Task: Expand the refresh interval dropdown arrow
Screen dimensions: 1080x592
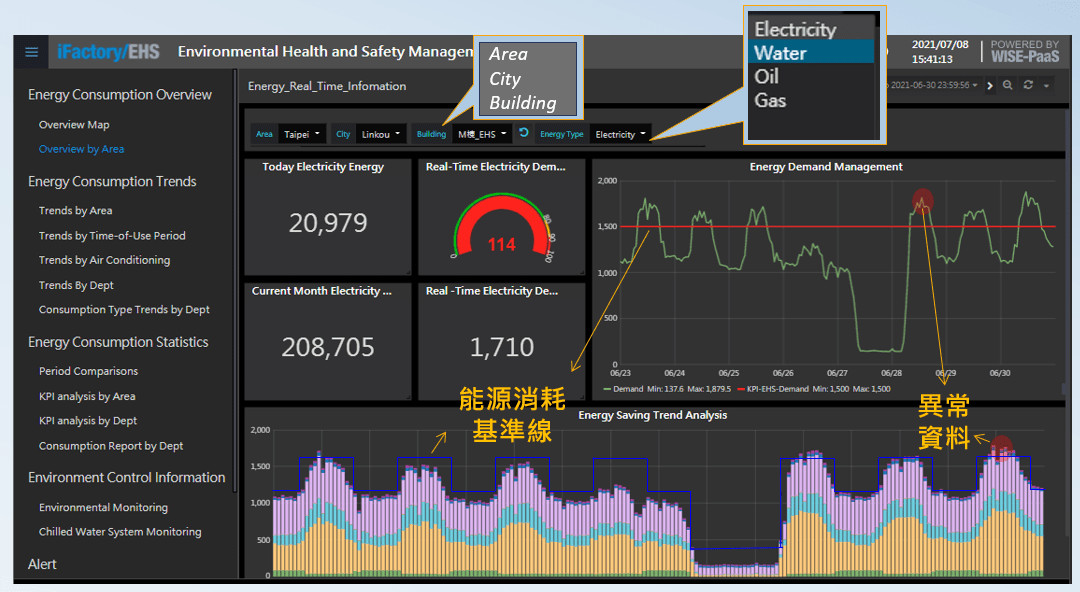Action: pyautogui.click(x=1046, y=85)
